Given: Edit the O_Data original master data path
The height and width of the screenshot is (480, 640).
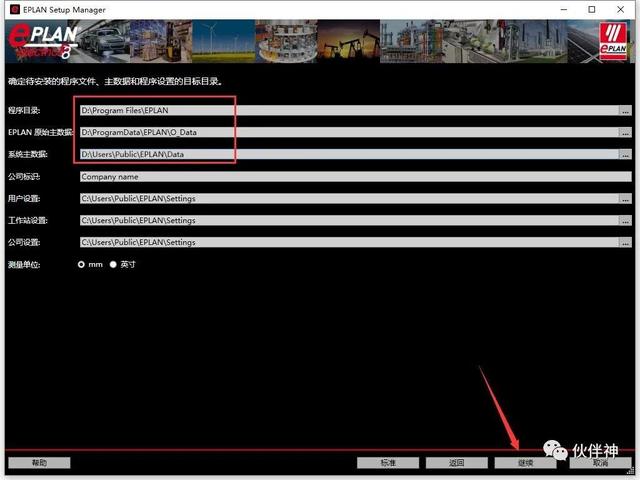Looking at the screenshot, I should (349, 132).
